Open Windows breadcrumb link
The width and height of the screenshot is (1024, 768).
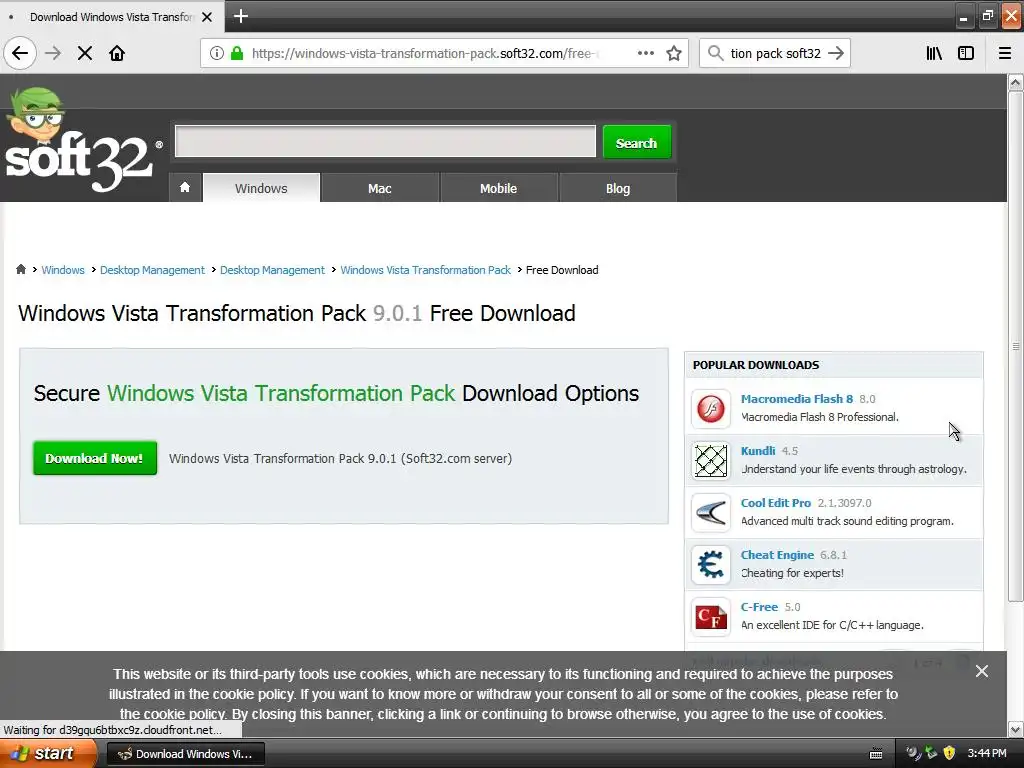(63, 270)
